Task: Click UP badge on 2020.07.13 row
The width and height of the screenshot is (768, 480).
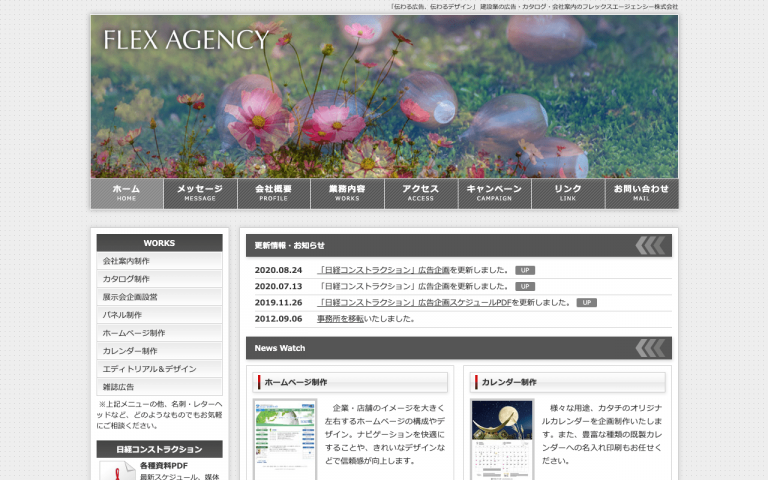Action: 525,287
